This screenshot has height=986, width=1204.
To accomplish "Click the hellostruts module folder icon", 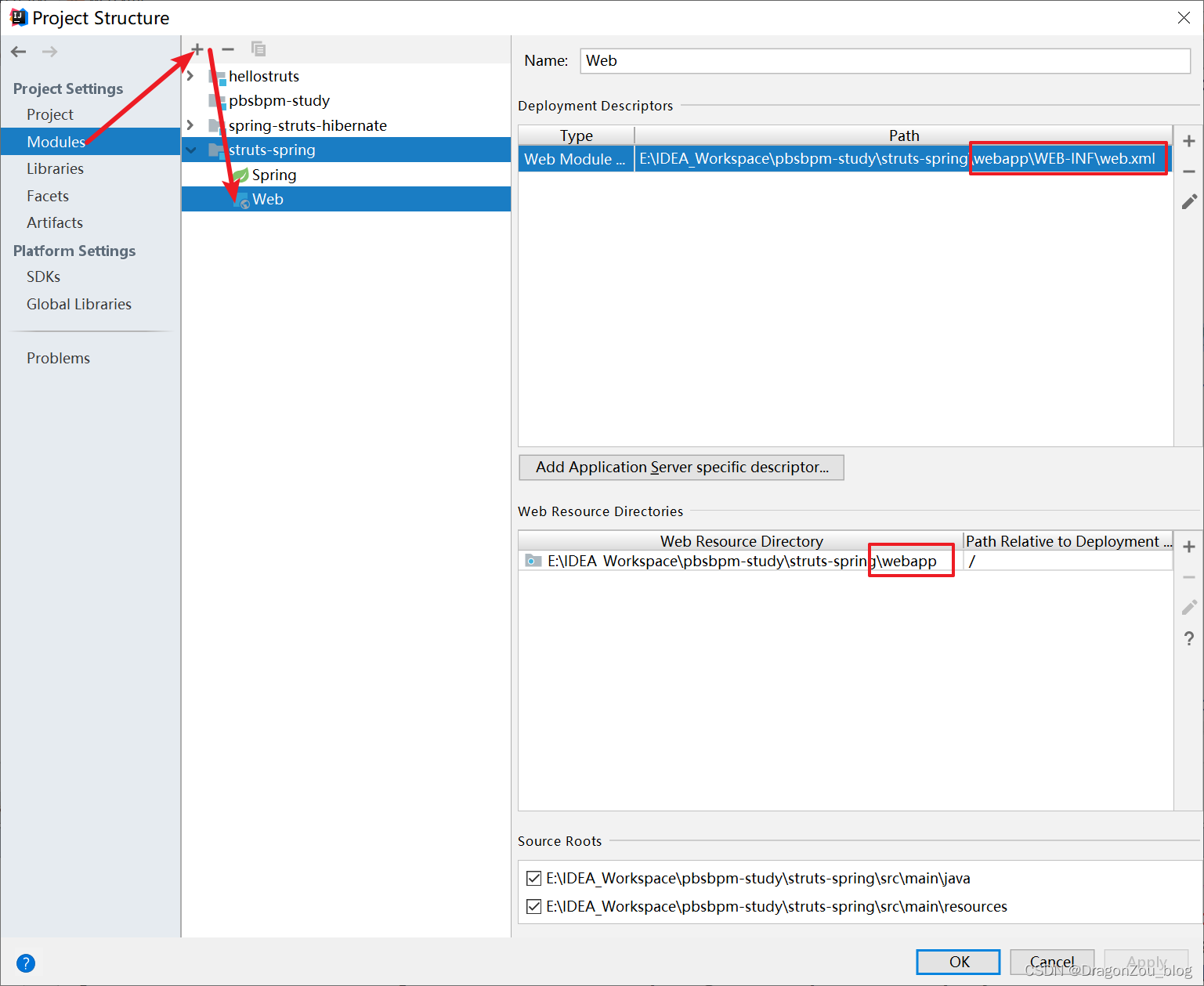I will click(217, 77).
